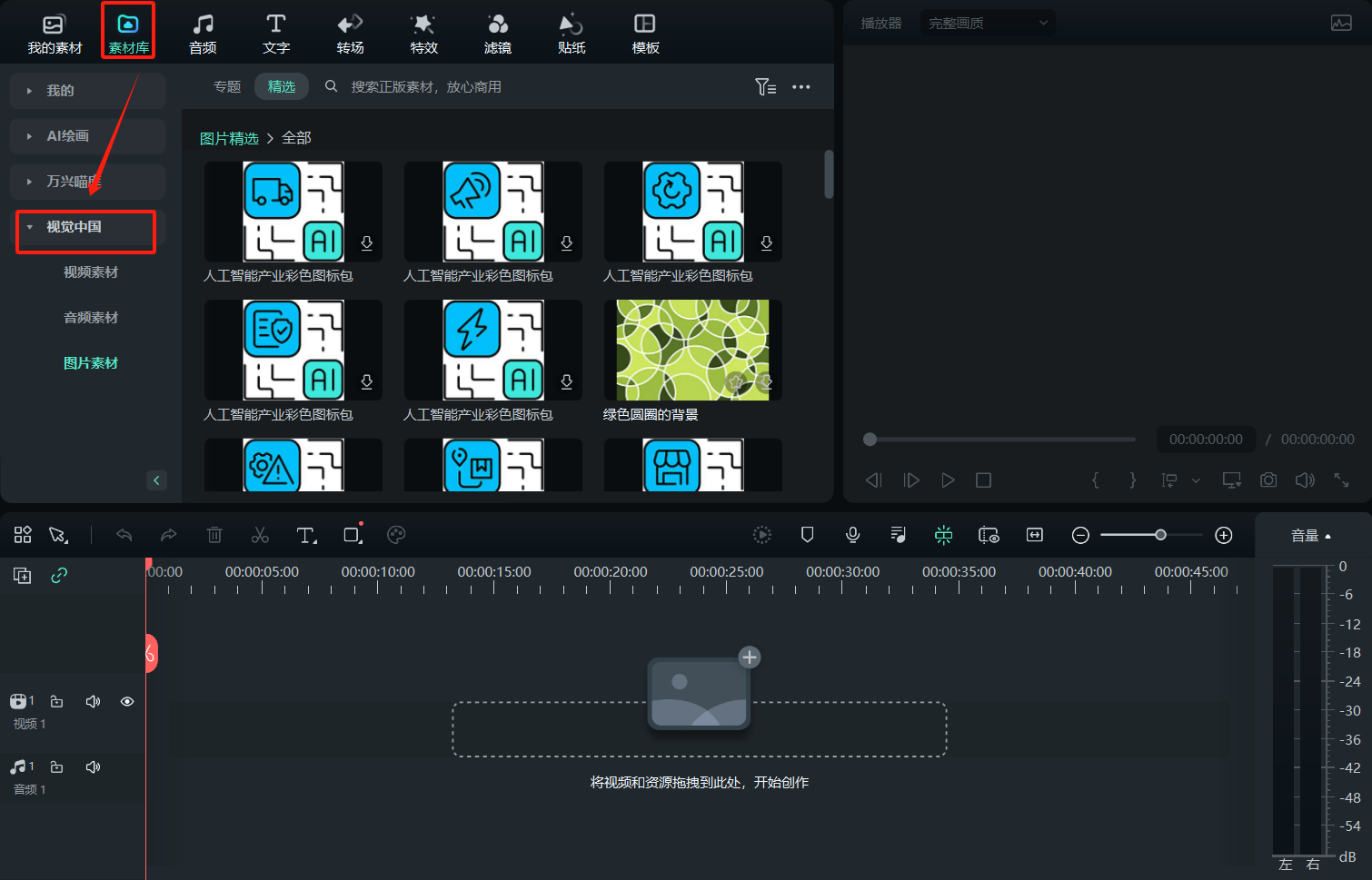Open the 完整画质 playback quality dropdown
Screen dimensions: 1372x880
(x=988, y=23)
